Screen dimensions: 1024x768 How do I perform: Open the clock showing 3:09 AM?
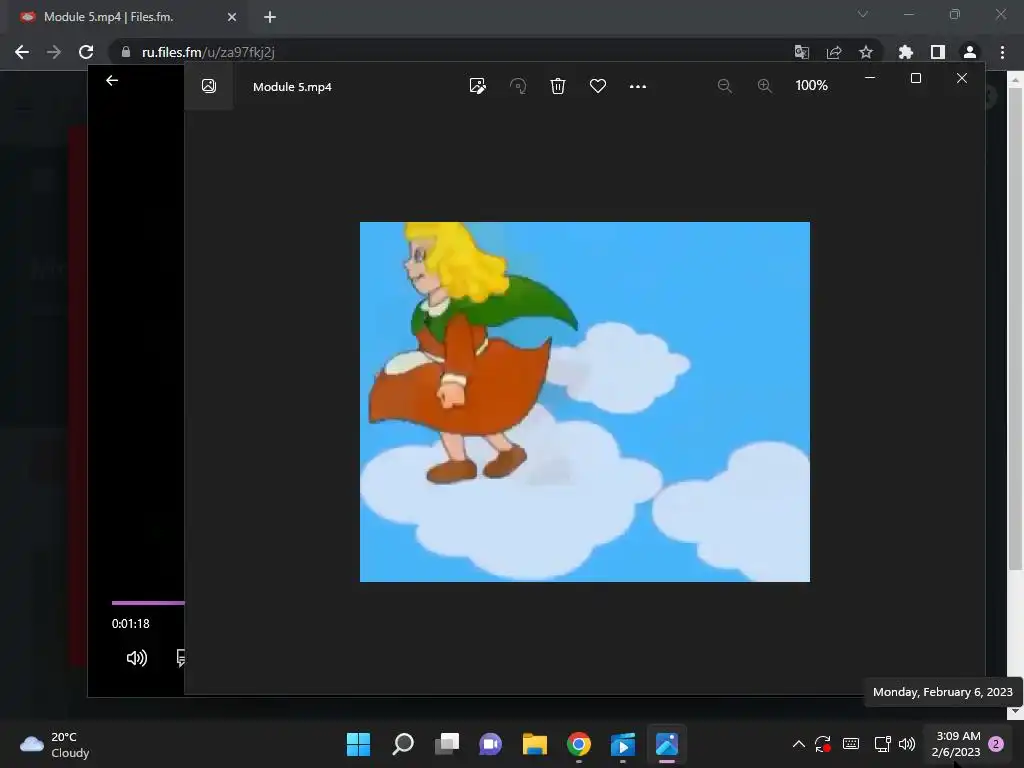click(x=956, y=744)
